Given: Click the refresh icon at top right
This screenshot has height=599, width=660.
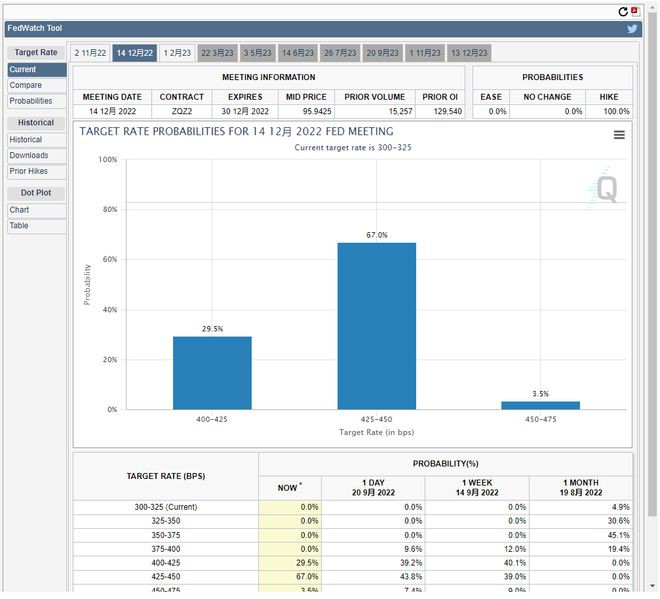Looking at the screenshot, I should [x=623, y=11].
